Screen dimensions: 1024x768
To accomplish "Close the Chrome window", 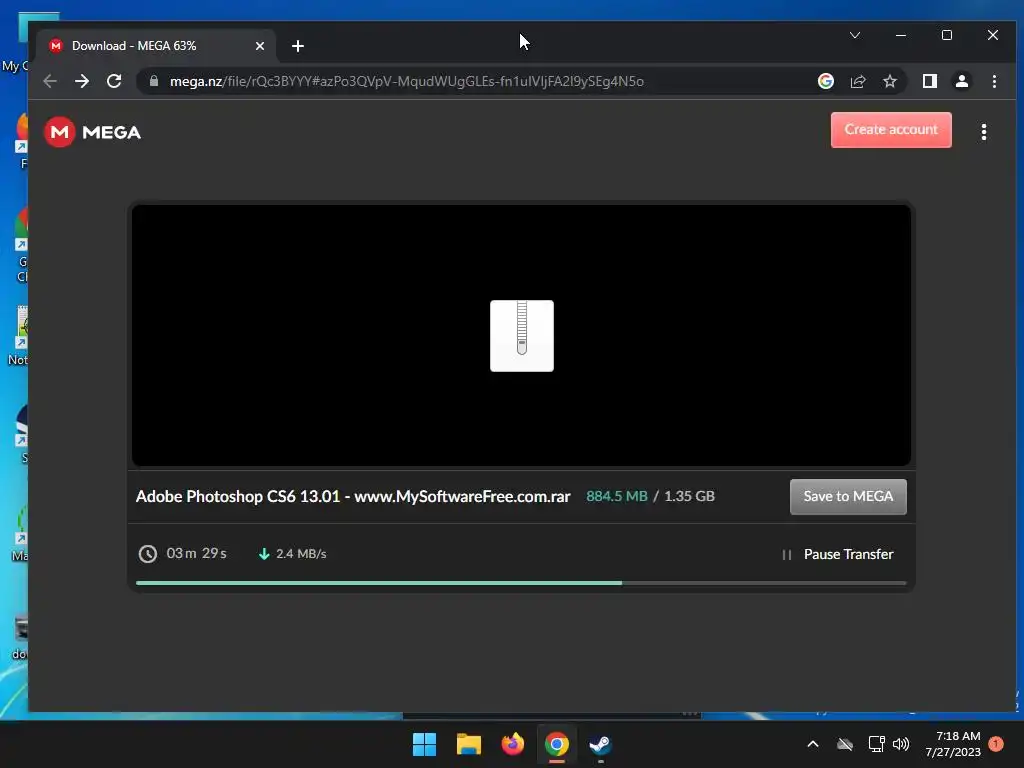I will (993, 35).
